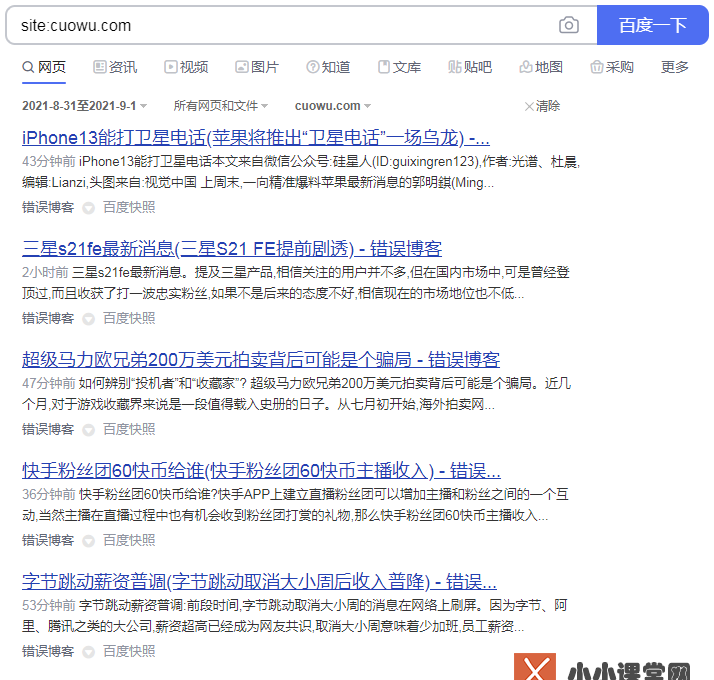The width and height of the screenshot is (714, 680).
Task: Expand the 更多 more options
Action: (675, 67)
